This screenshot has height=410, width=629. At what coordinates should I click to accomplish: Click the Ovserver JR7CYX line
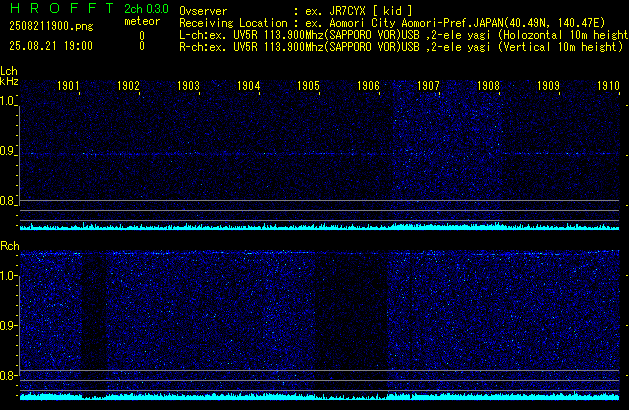296,11
